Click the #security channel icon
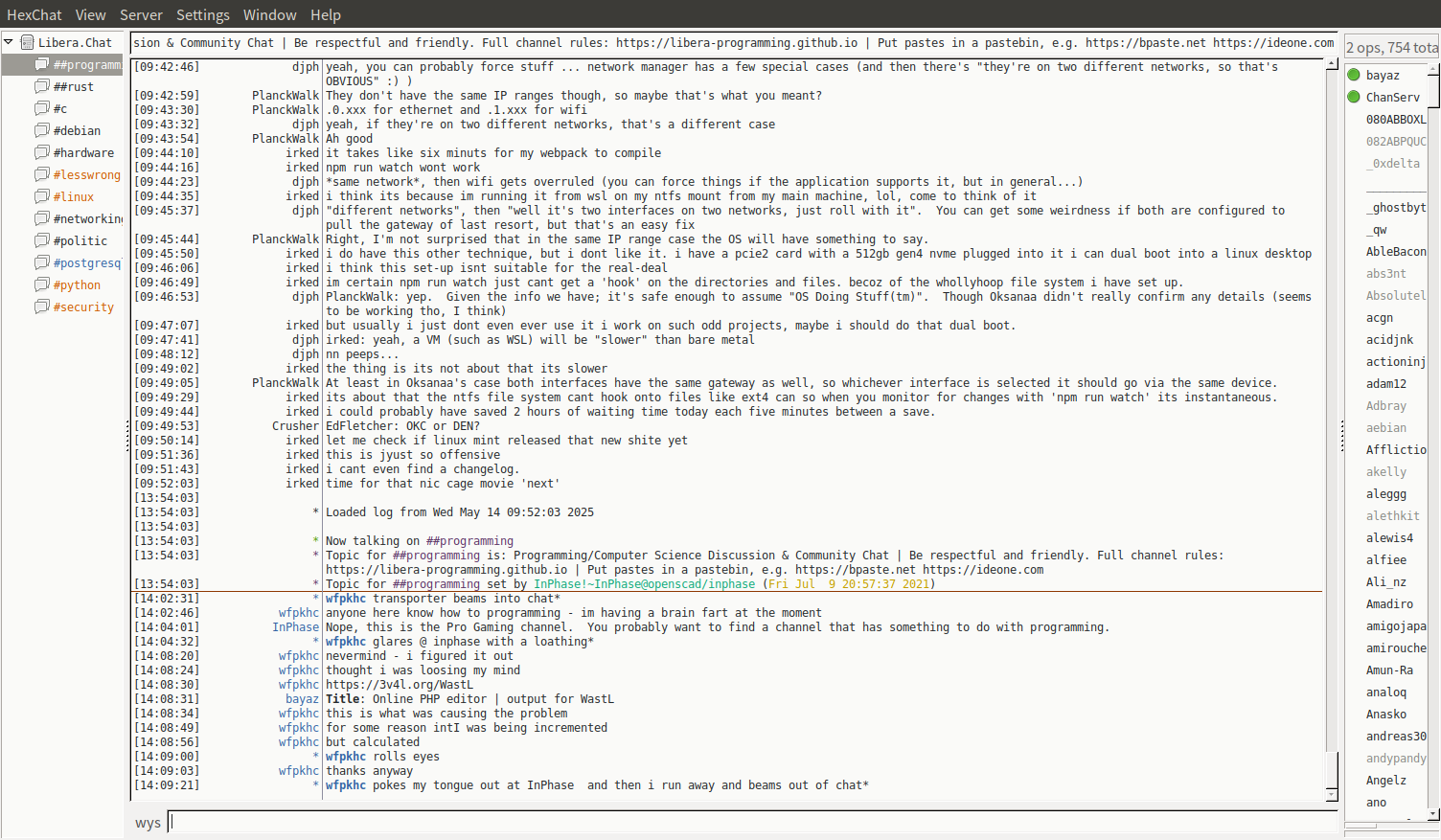 click(x=41, y=306)
